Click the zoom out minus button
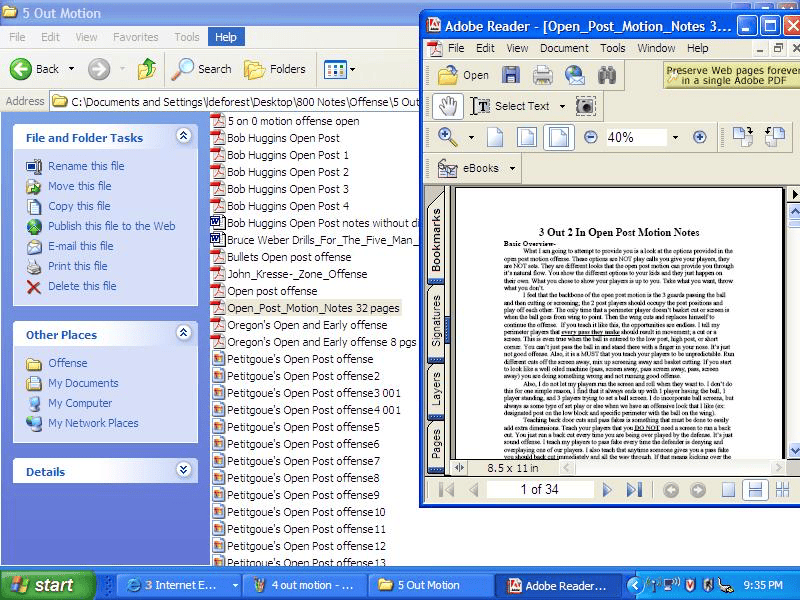The width and height of the screenshot is (800, 600). pos(590,137)
